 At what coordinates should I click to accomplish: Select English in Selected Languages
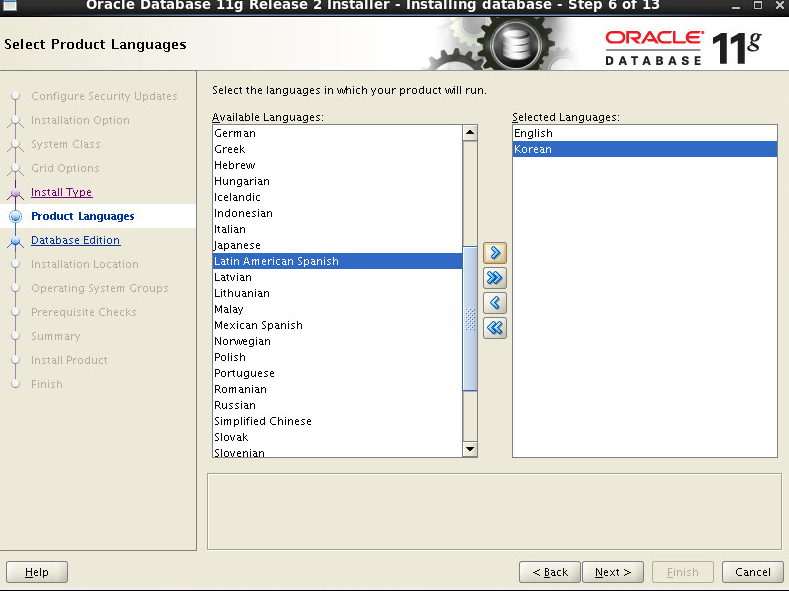[x=645, y=133]
